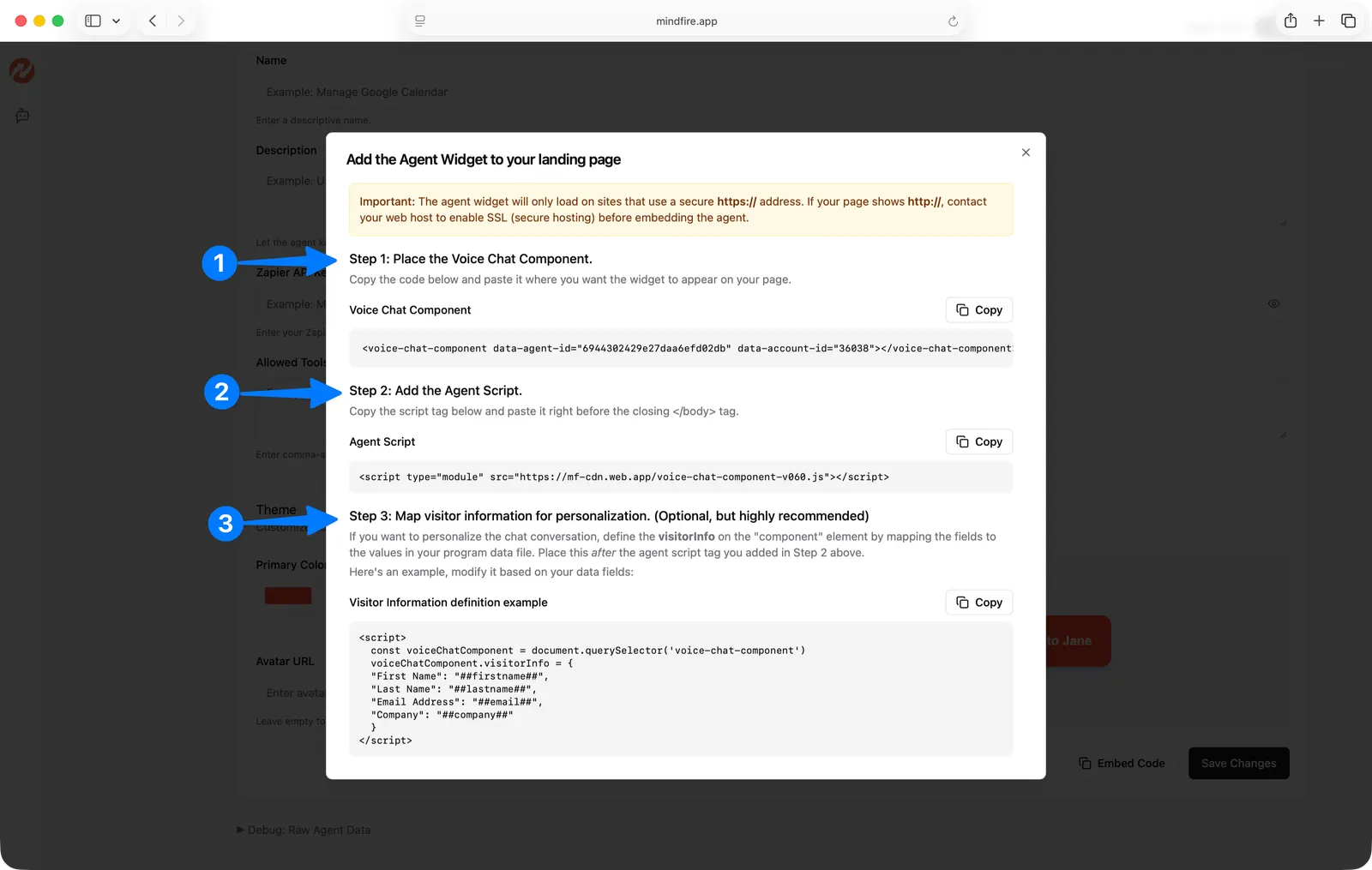Toggle Zapier API key visibility eye

coord(1273,303)
